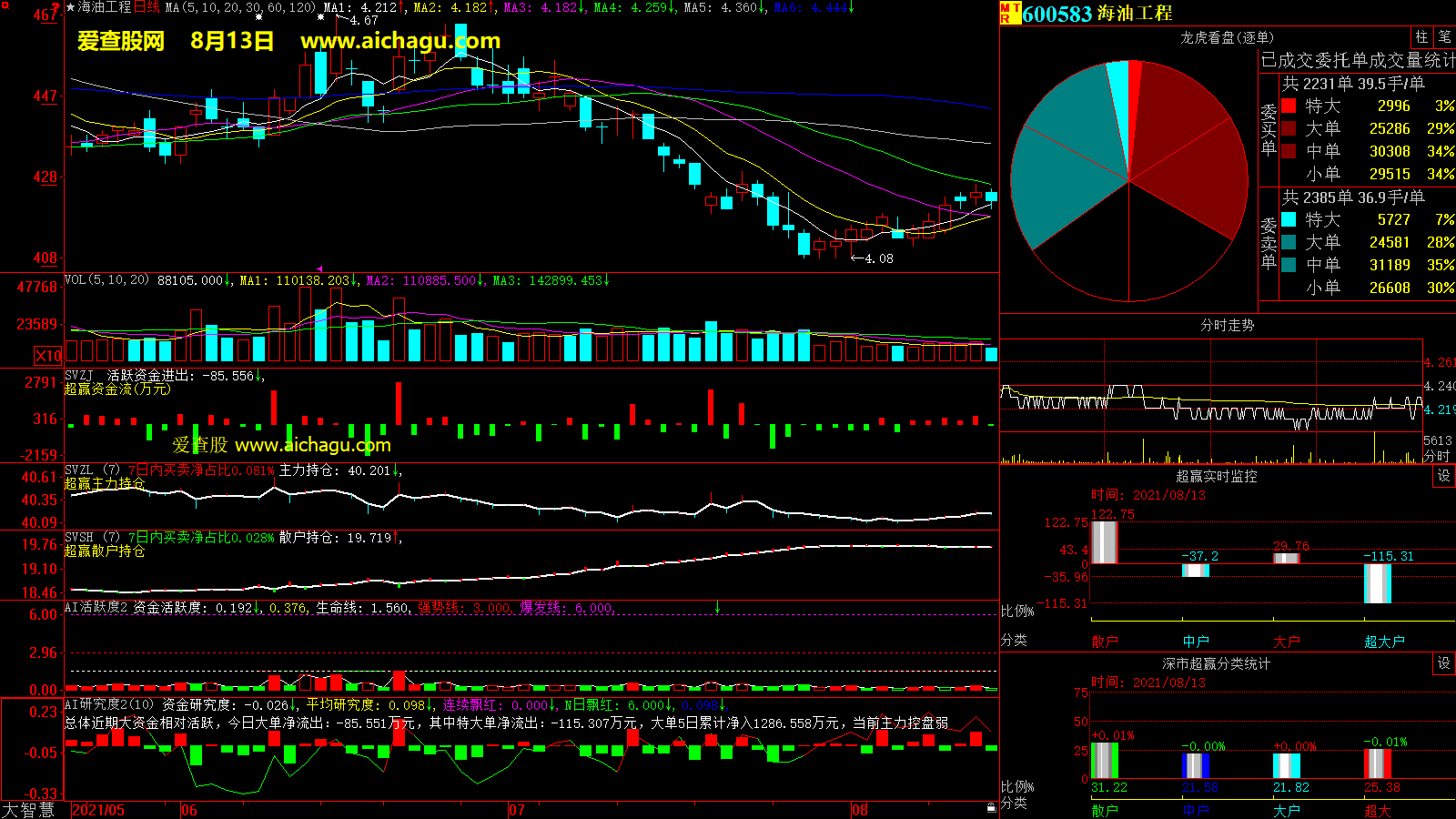1456x819 pixels.
Task: Open 设 settings for 深市超赢分类统计 panel
Action: 1443,663
